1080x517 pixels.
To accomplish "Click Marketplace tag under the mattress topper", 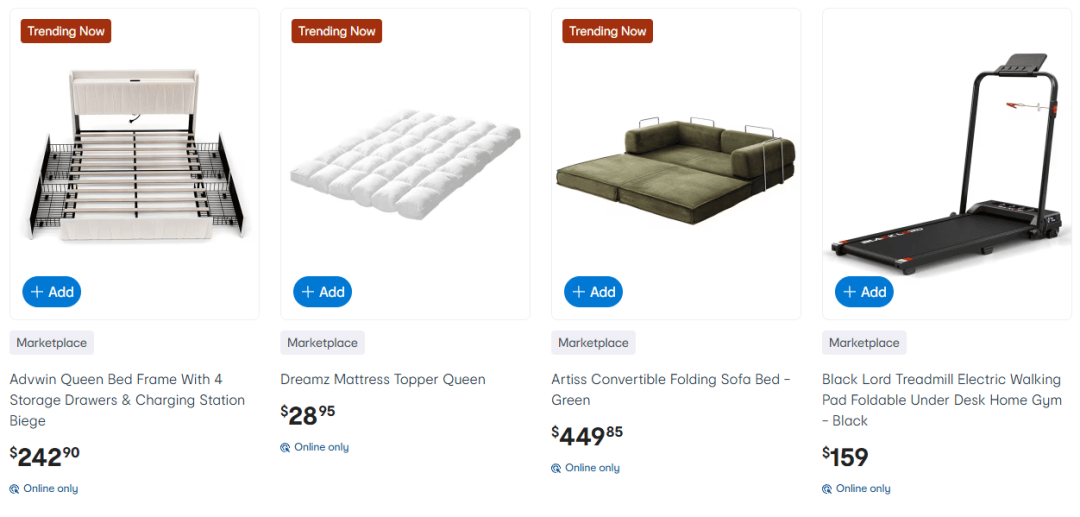I will pos(322,343).
